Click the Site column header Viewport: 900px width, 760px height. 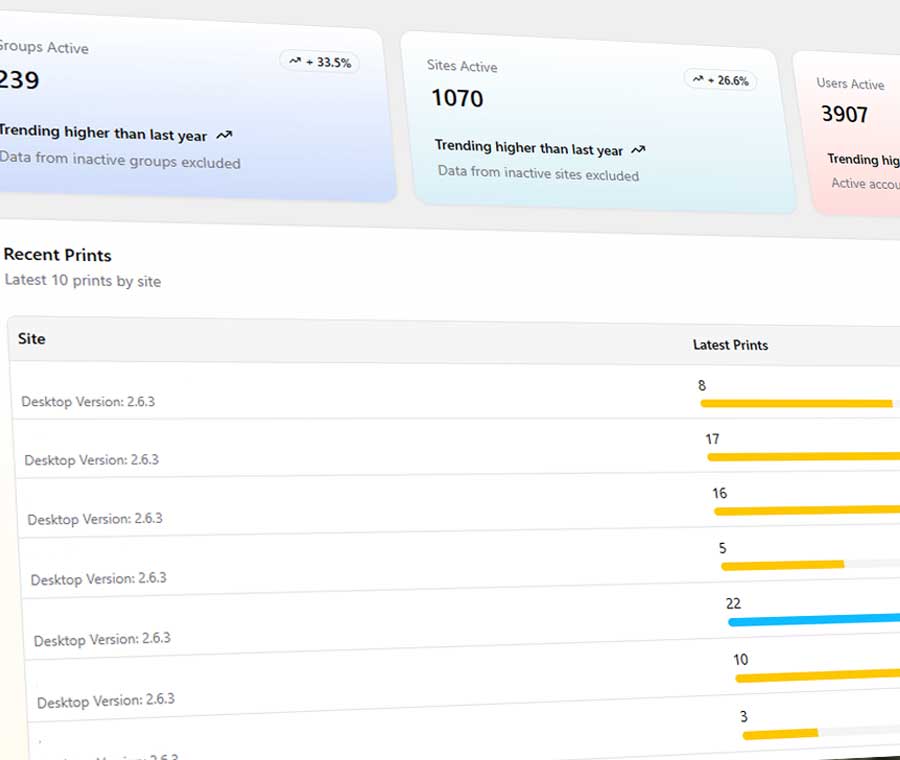tap(32, 339)
